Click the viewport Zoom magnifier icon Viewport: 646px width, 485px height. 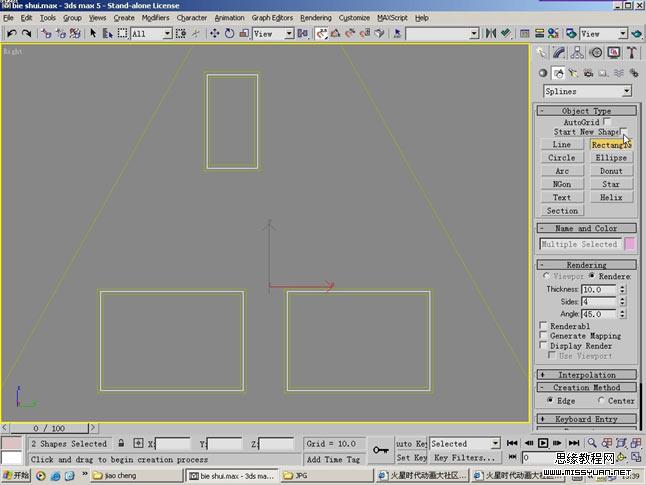[592, 443]
